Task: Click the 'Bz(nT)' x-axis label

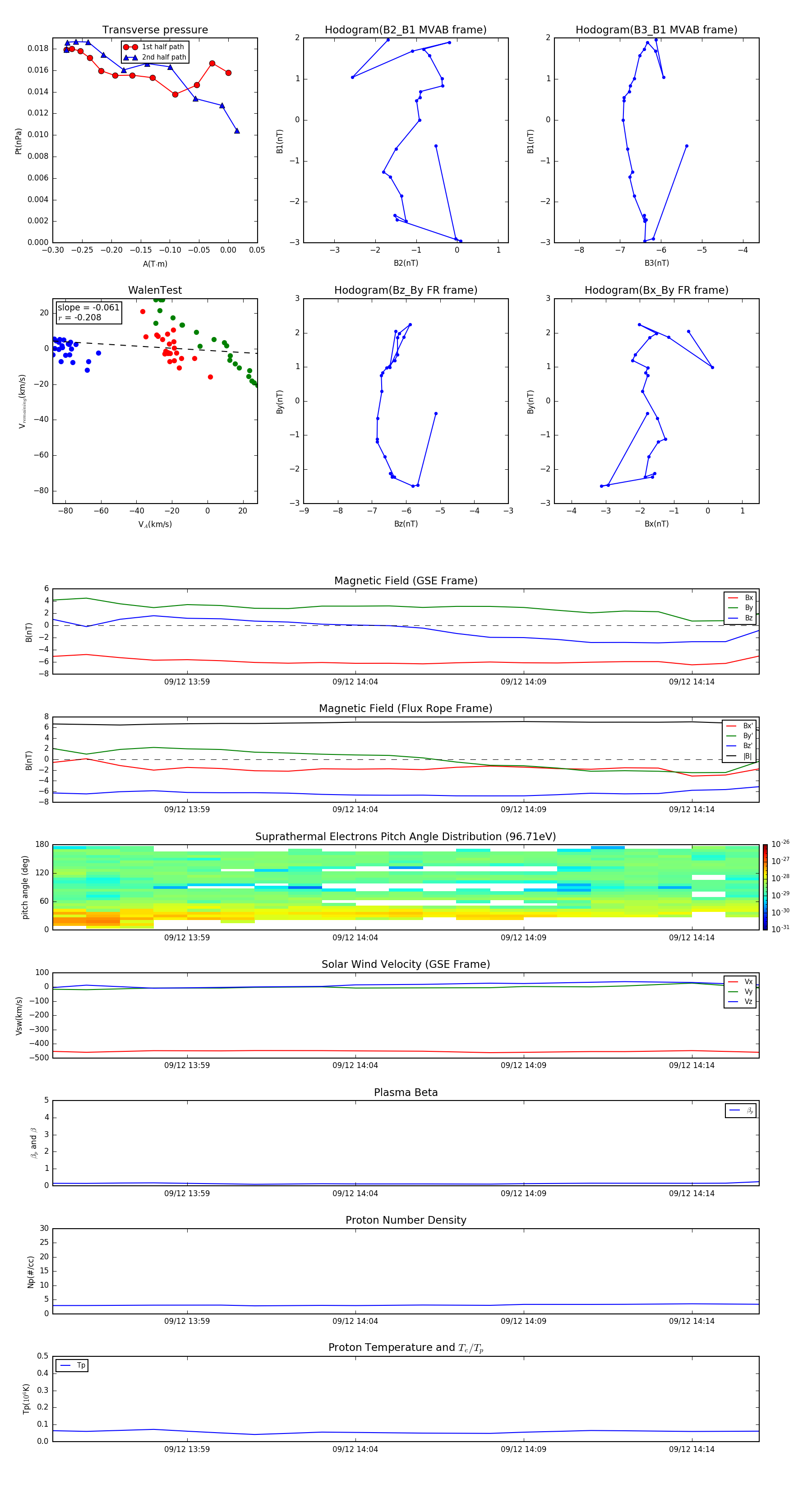Action: [406, 524]
